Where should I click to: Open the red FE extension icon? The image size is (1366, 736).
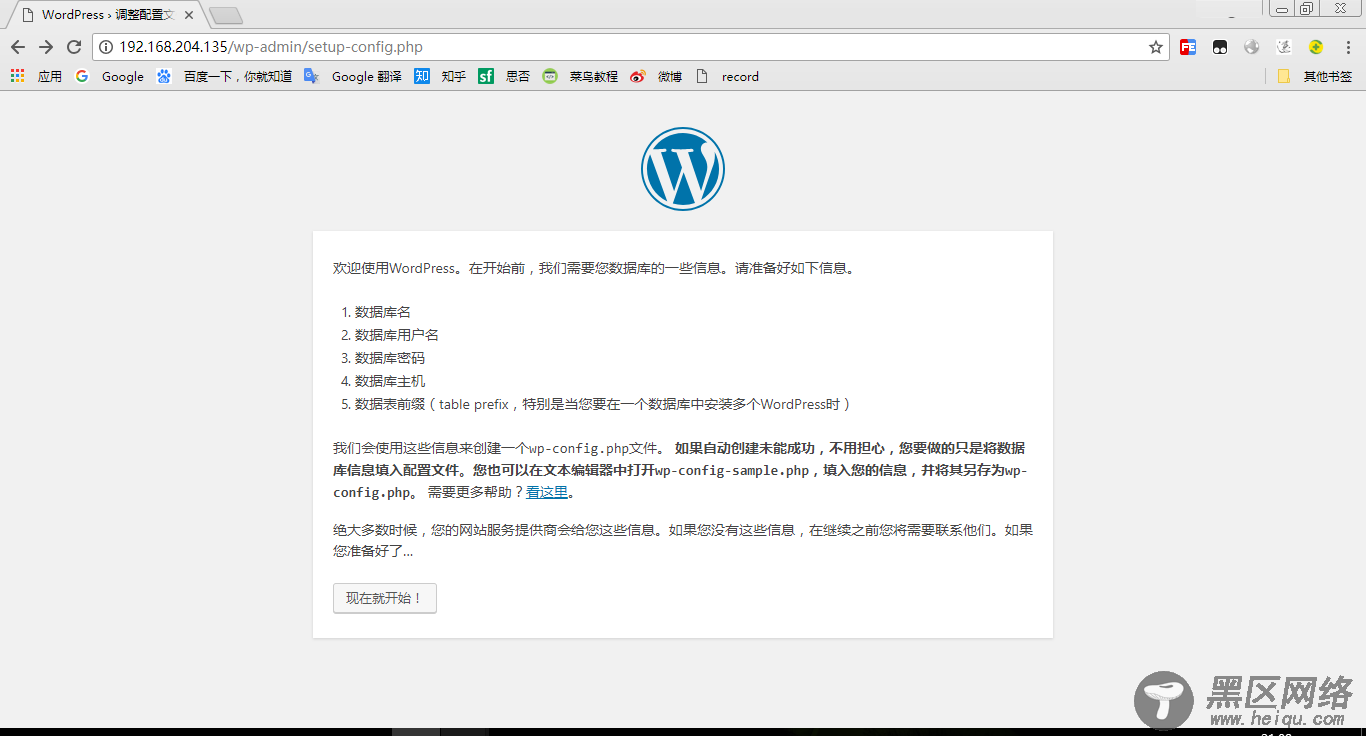[1188, 47]
